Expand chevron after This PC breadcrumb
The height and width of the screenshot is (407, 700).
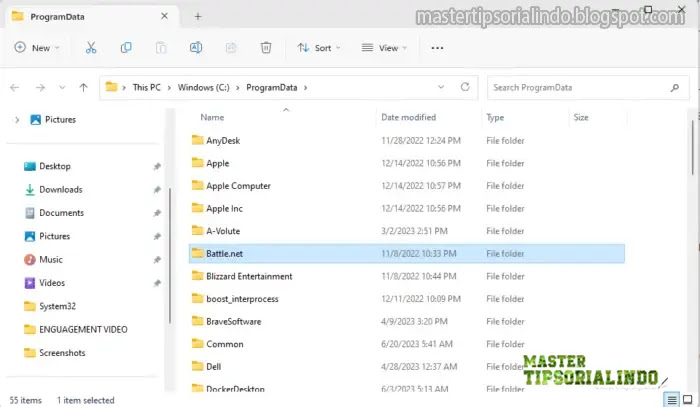coord(169,87)
